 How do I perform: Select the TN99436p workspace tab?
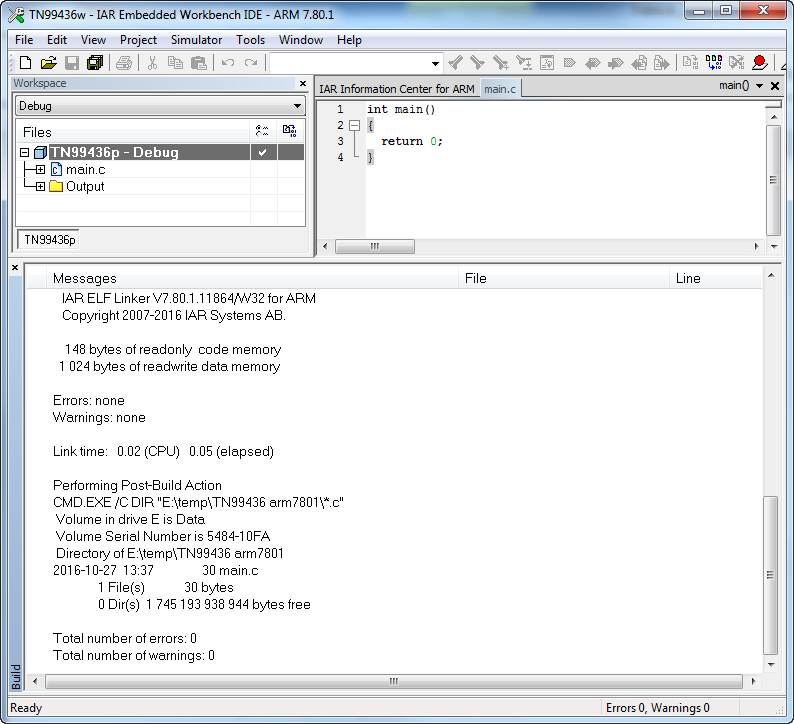click(50, 240)
